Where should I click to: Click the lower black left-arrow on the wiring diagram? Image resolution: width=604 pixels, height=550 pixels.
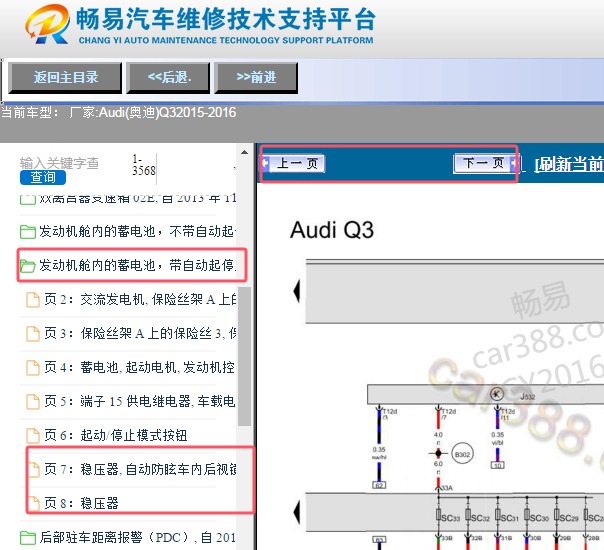point(297,513)
